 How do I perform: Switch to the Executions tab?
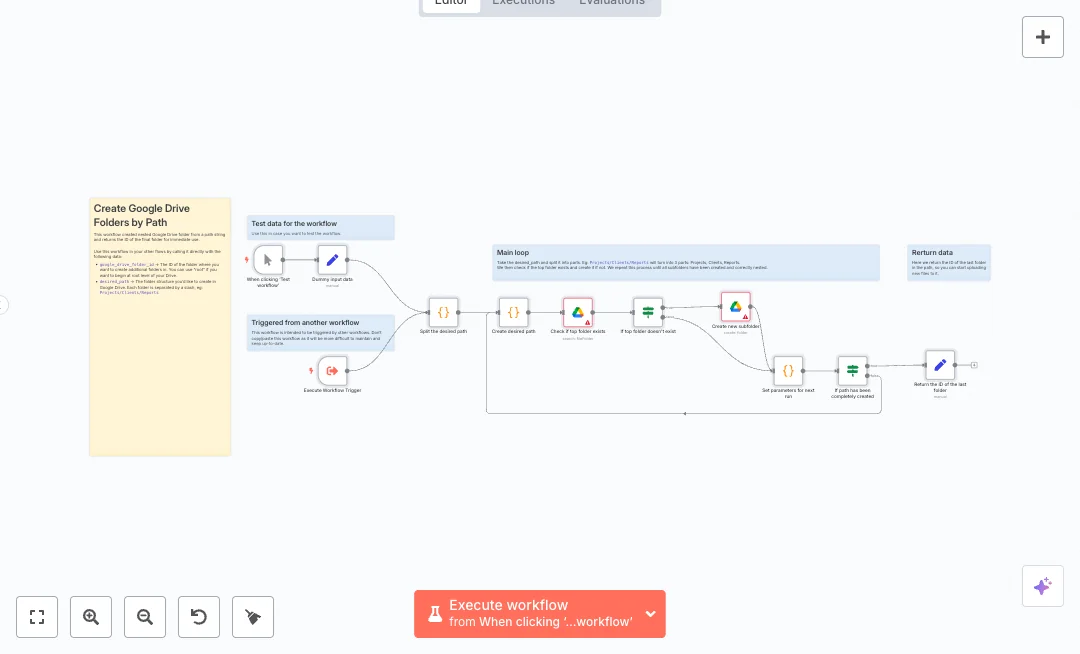(x=523, y=3)
